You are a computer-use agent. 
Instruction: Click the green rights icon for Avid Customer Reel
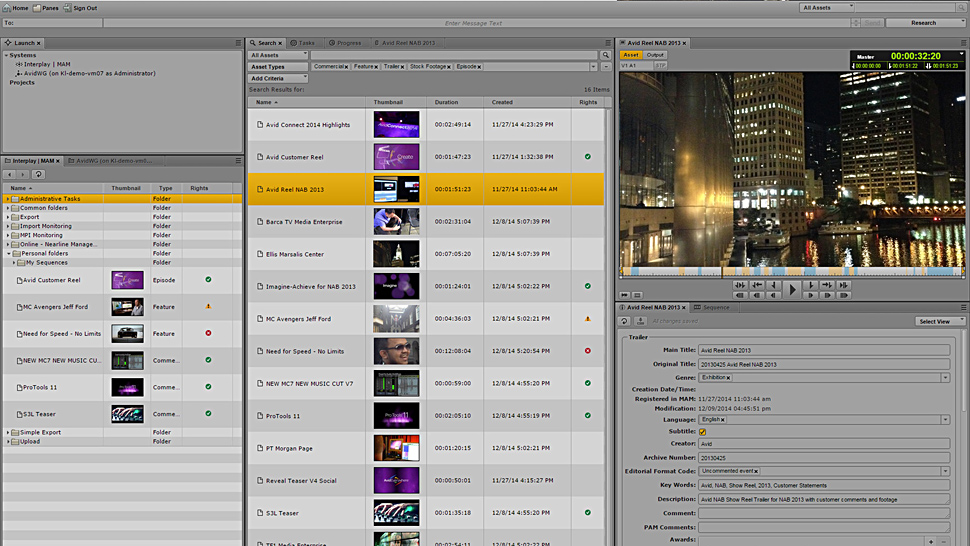[x=588, y=157]
